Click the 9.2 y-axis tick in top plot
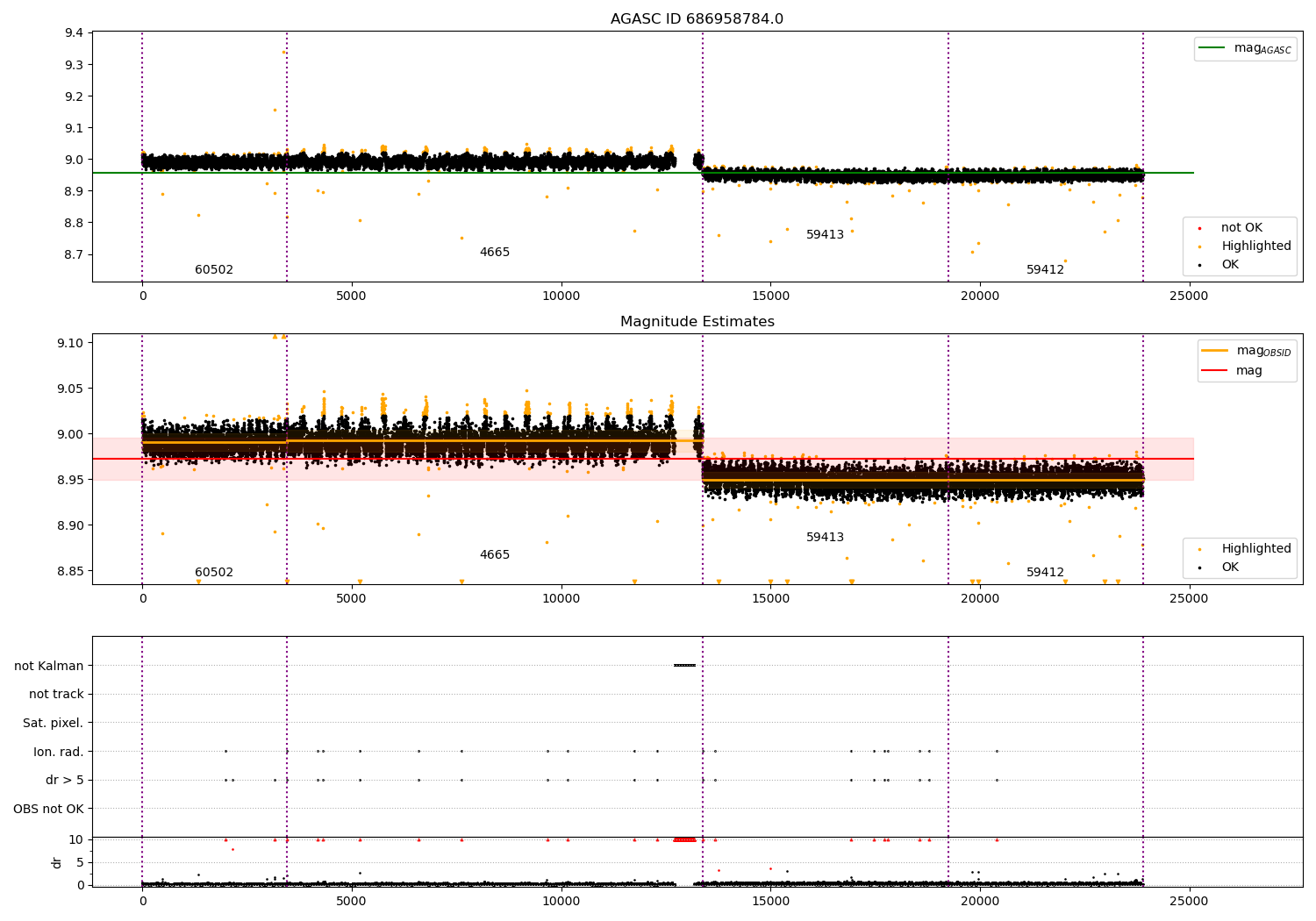The height and width of the screenshot is (921, 1316). point(75,96)
